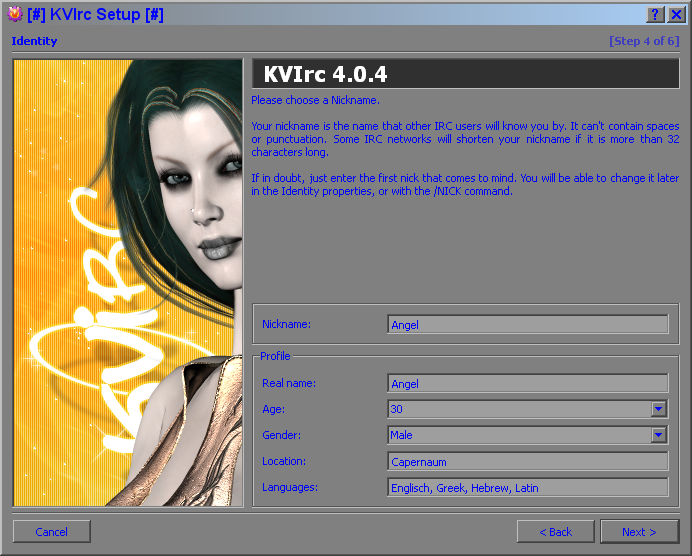Viewport: 692px width, 556px height.
Task: Click the Gender: label
Action: 282,435
